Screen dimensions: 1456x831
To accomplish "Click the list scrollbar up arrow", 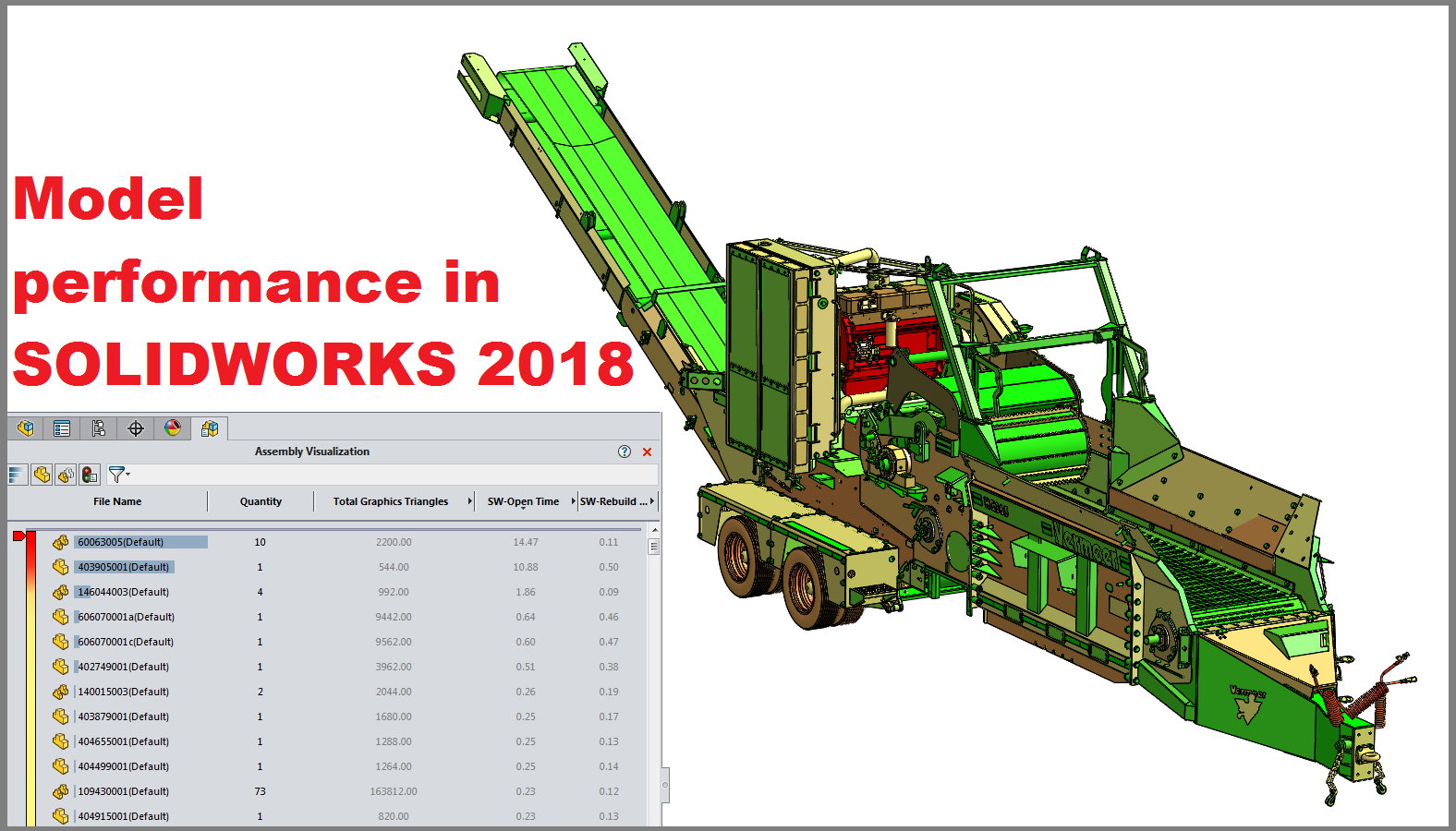I will (654, 530).
